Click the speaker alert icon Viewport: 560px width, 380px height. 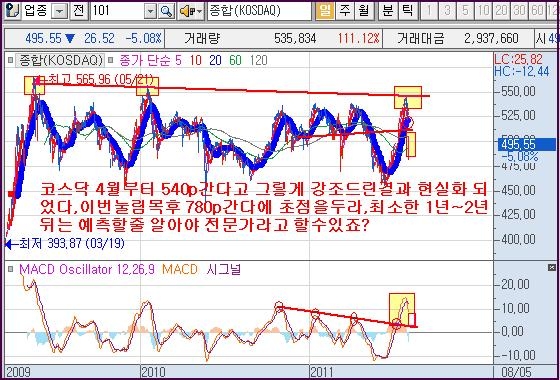187,11
